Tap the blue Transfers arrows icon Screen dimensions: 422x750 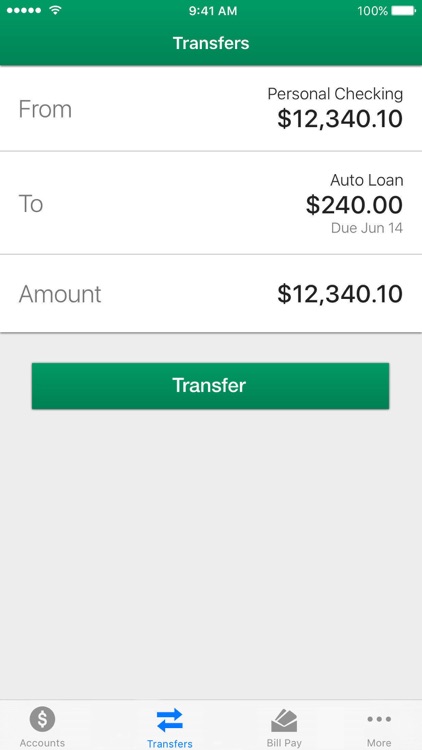tap(169, 720)
